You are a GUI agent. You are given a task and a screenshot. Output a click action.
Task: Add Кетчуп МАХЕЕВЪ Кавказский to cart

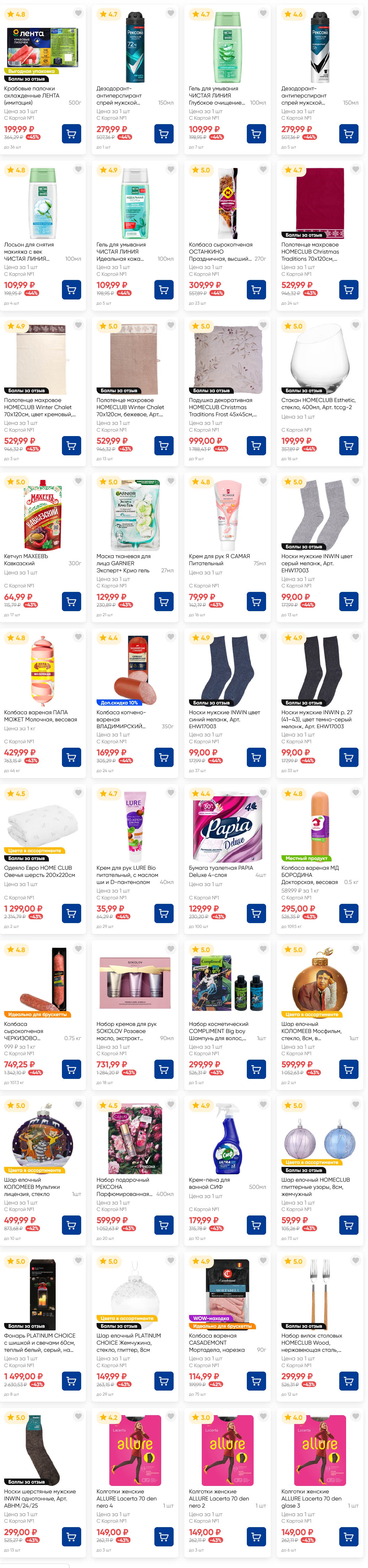71,601
